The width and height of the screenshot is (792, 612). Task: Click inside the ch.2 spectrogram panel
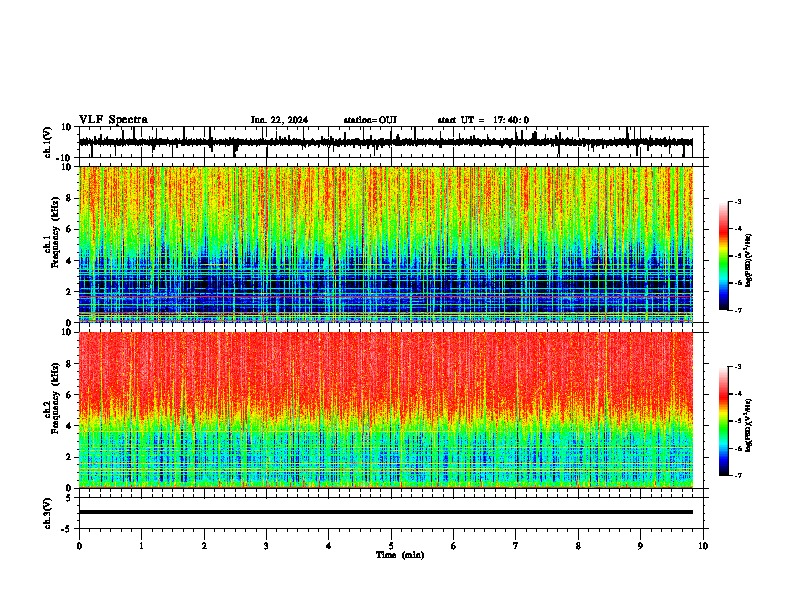click(386, 410)
